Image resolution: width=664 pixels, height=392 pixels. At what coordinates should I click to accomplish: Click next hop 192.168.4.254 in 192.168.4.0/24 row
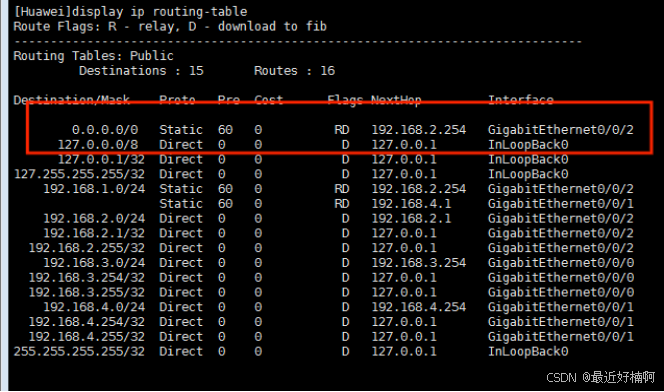pyautogui.click(x=419, y=307)
